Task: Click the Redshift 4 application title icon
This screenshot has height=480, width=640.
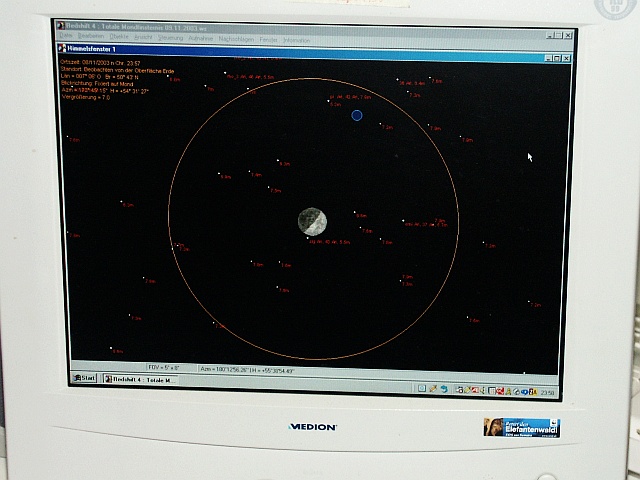Action: [61, 25]
